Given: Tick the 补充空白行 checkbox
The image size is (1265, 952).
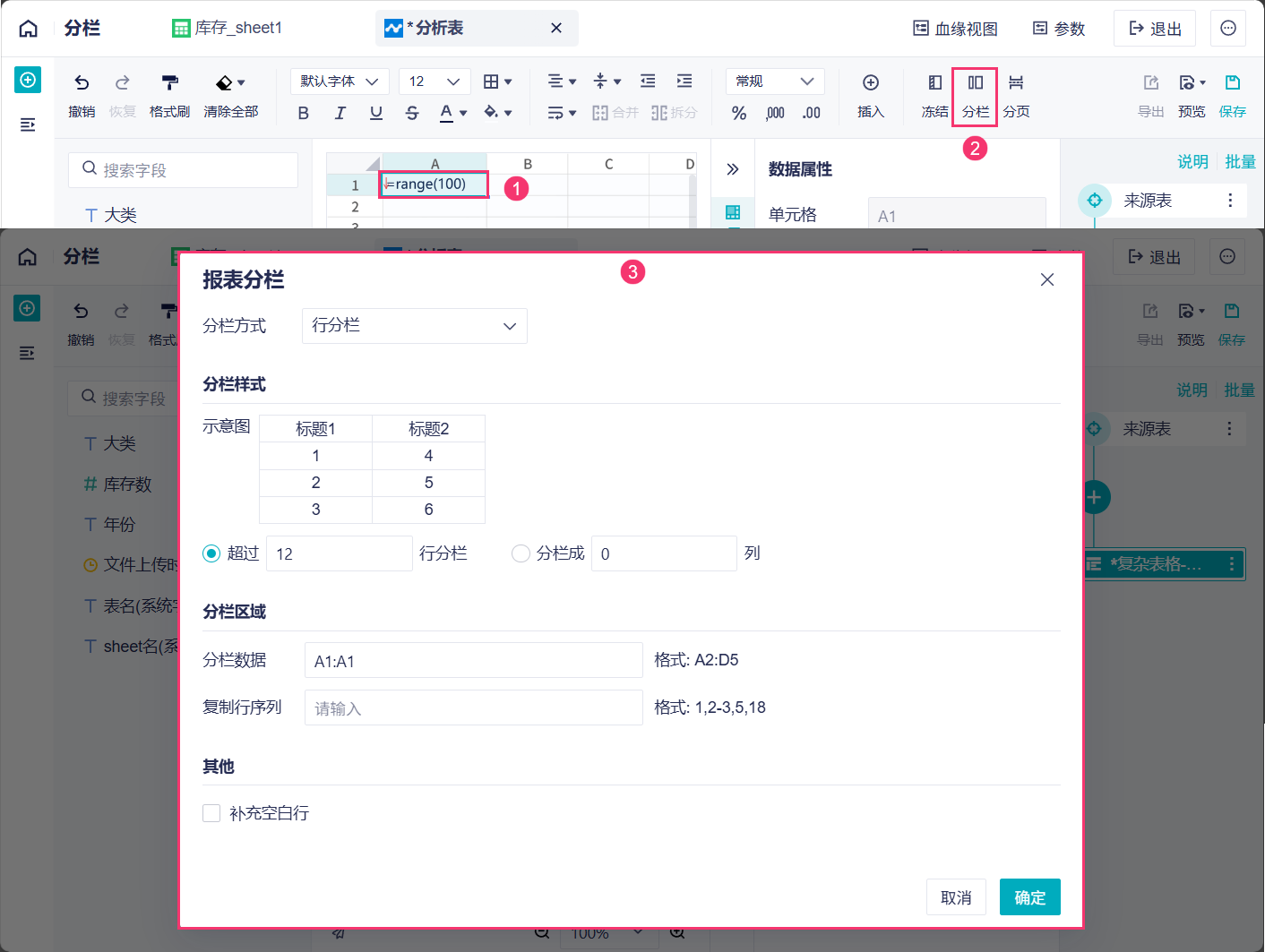Looking at the screenshot, I should [211, 813].
